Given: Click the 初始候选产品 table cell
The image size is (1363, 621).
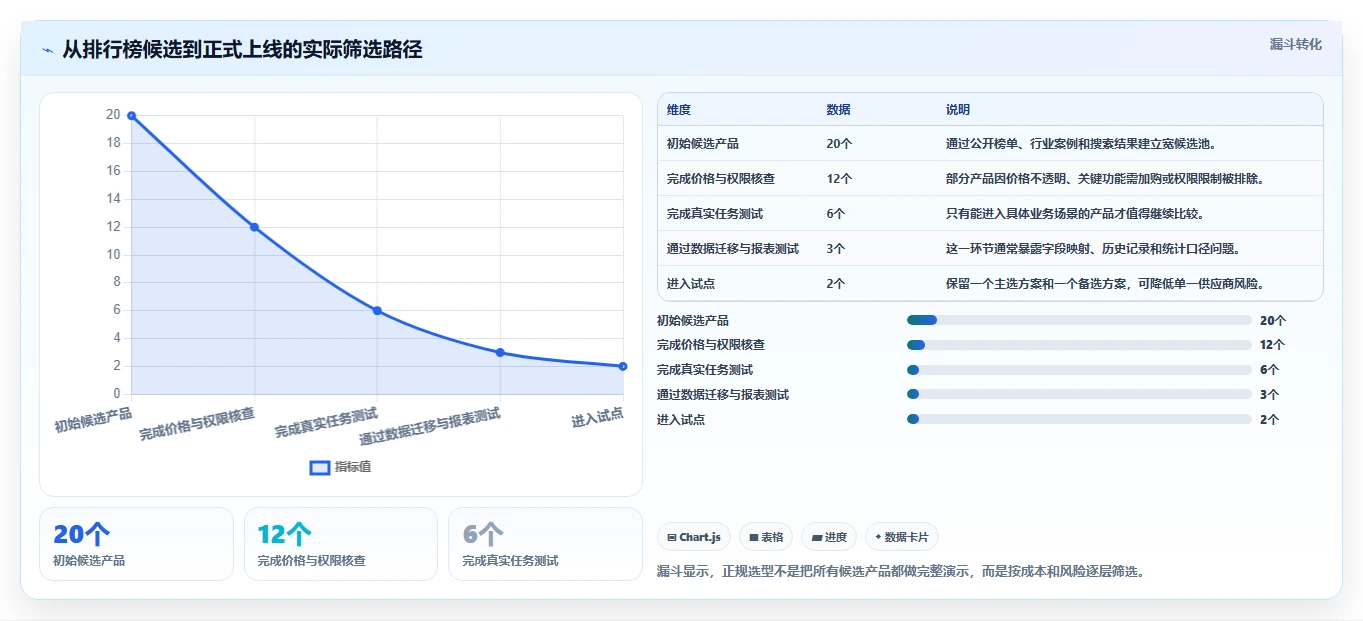Looking at the screenshot, I should (703, 144).
